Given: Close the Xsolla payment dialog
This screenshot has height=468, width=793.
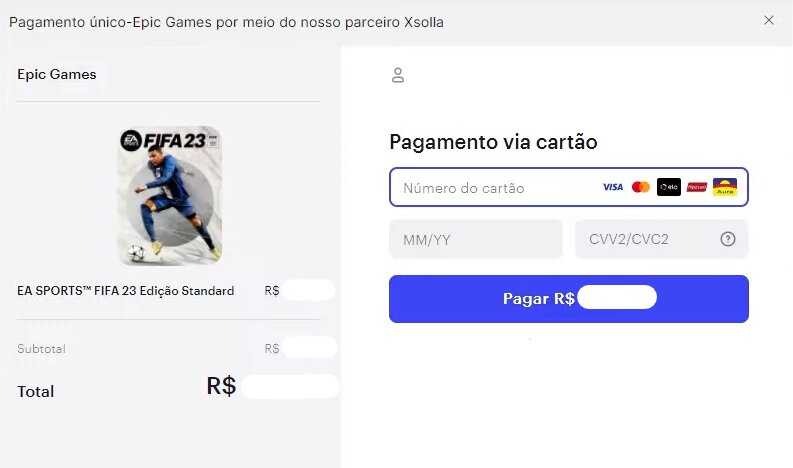Looking at the screenshot, I should [x=769, y=20].
